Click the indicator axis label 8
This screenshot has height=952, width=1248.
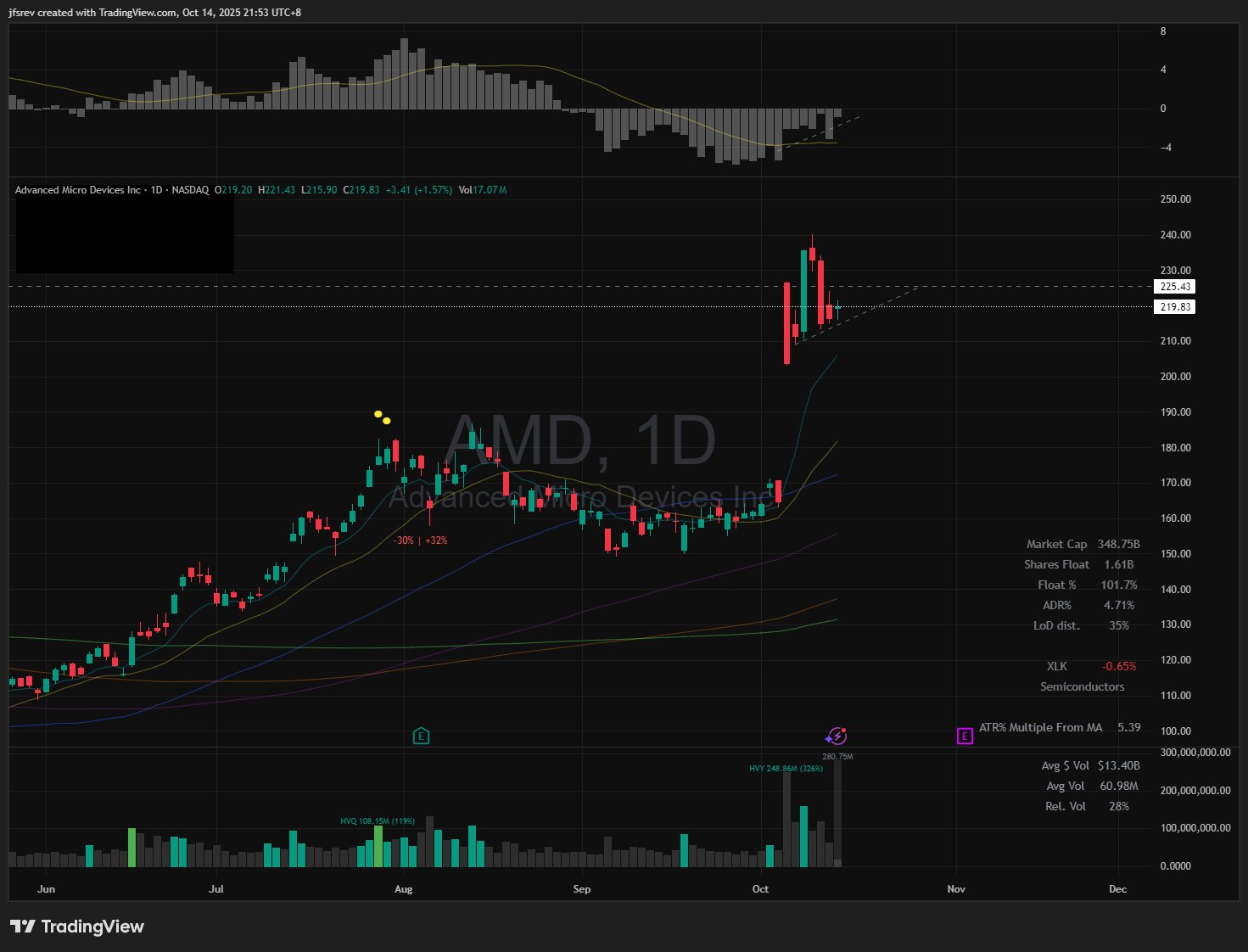coord(1163,31)
